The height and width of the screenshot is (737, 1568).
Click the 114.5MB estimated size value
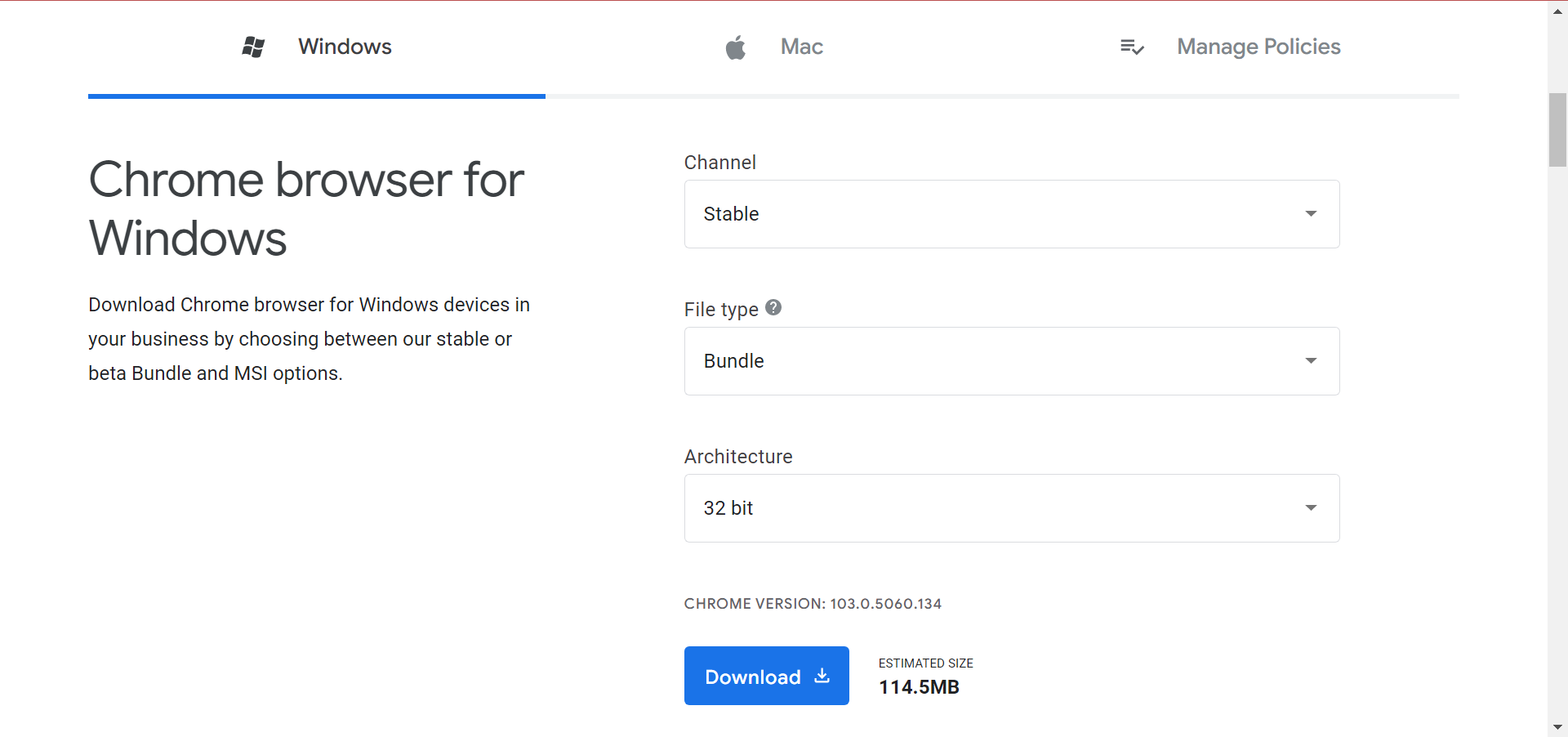(x=919, y=687)
